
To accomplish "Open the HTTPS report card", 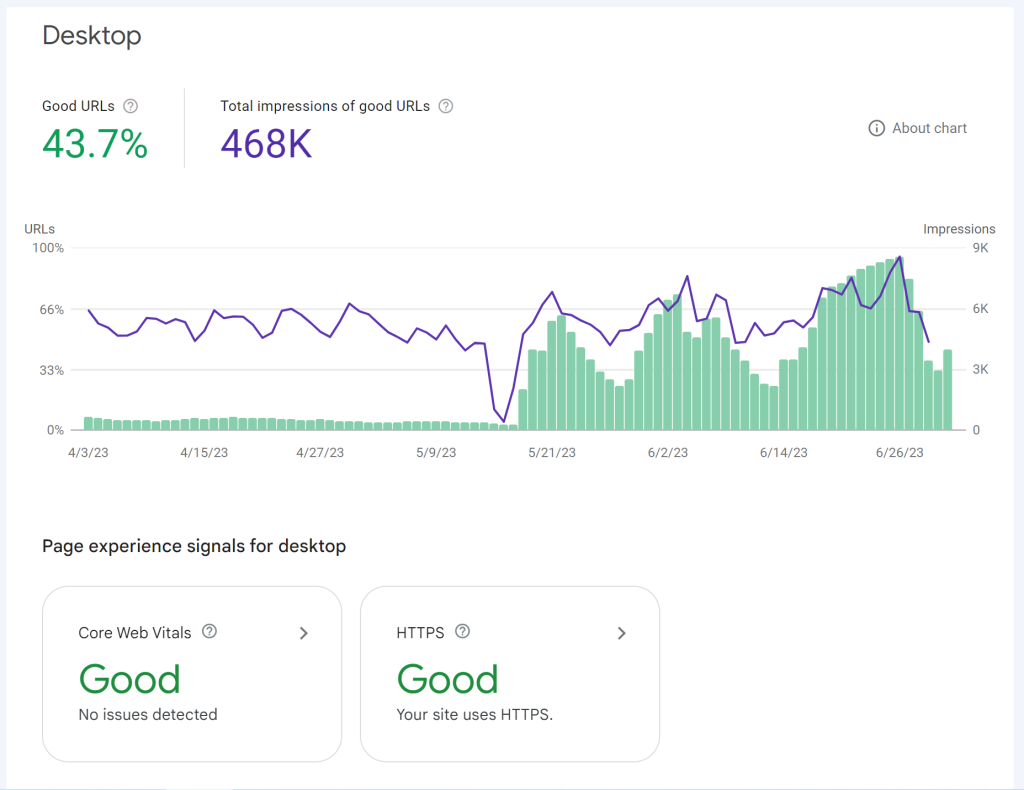I will pos(509,673).
